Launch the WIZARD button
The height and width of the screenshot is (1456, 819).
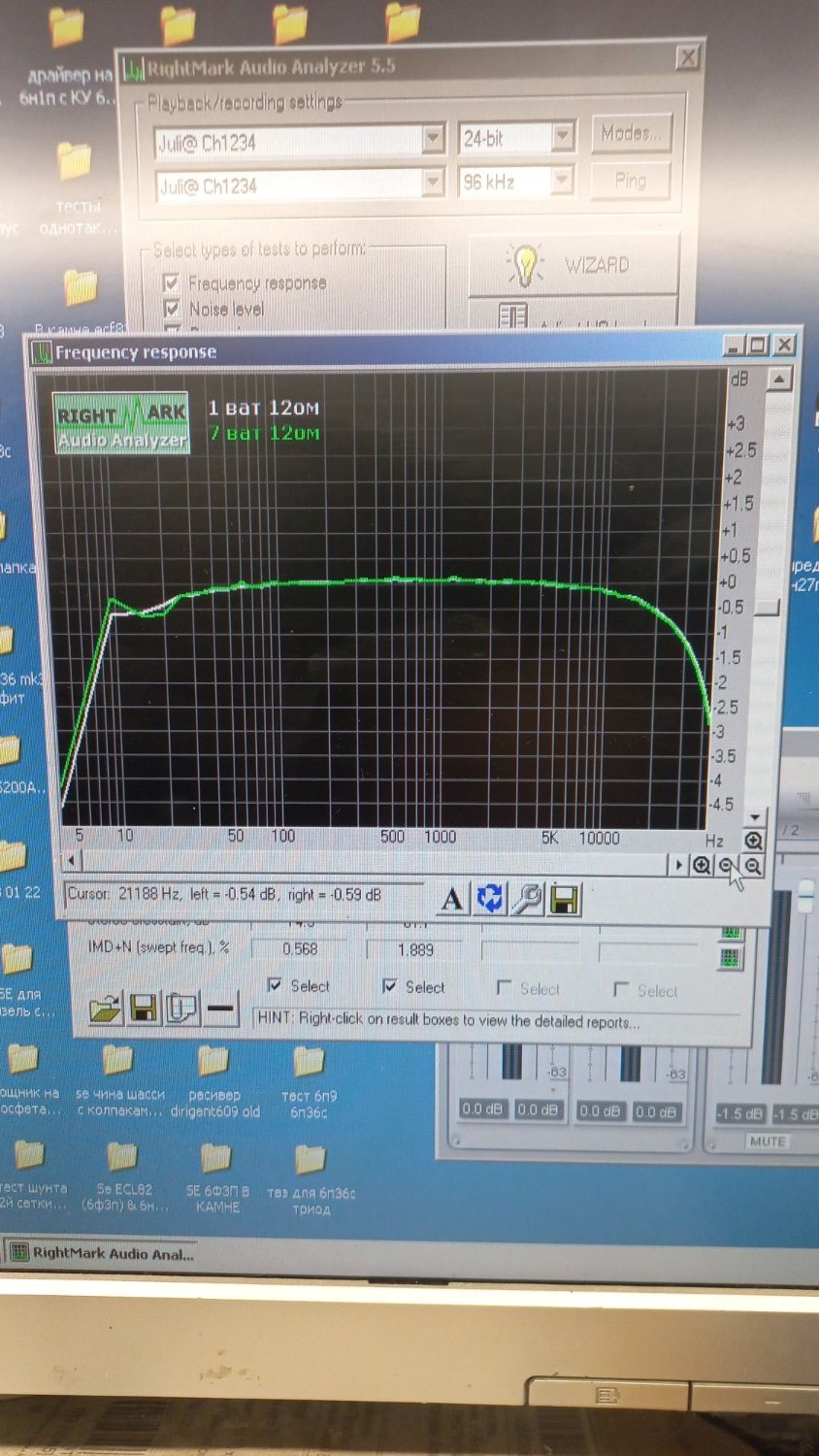(573, 264)
